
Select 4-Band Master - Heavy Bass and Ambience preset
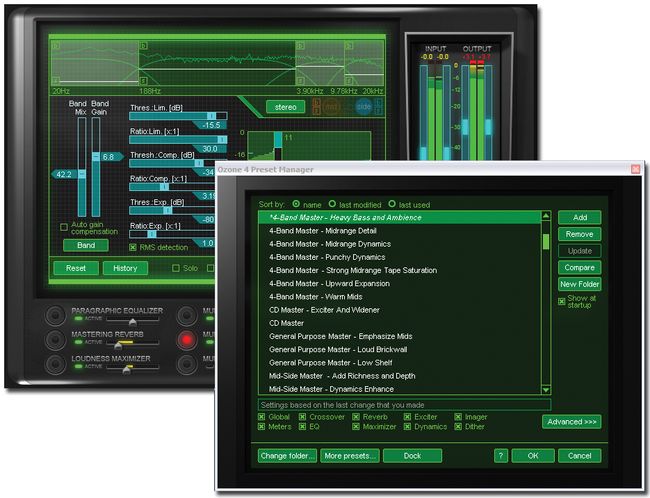click(x=400, y=217)
